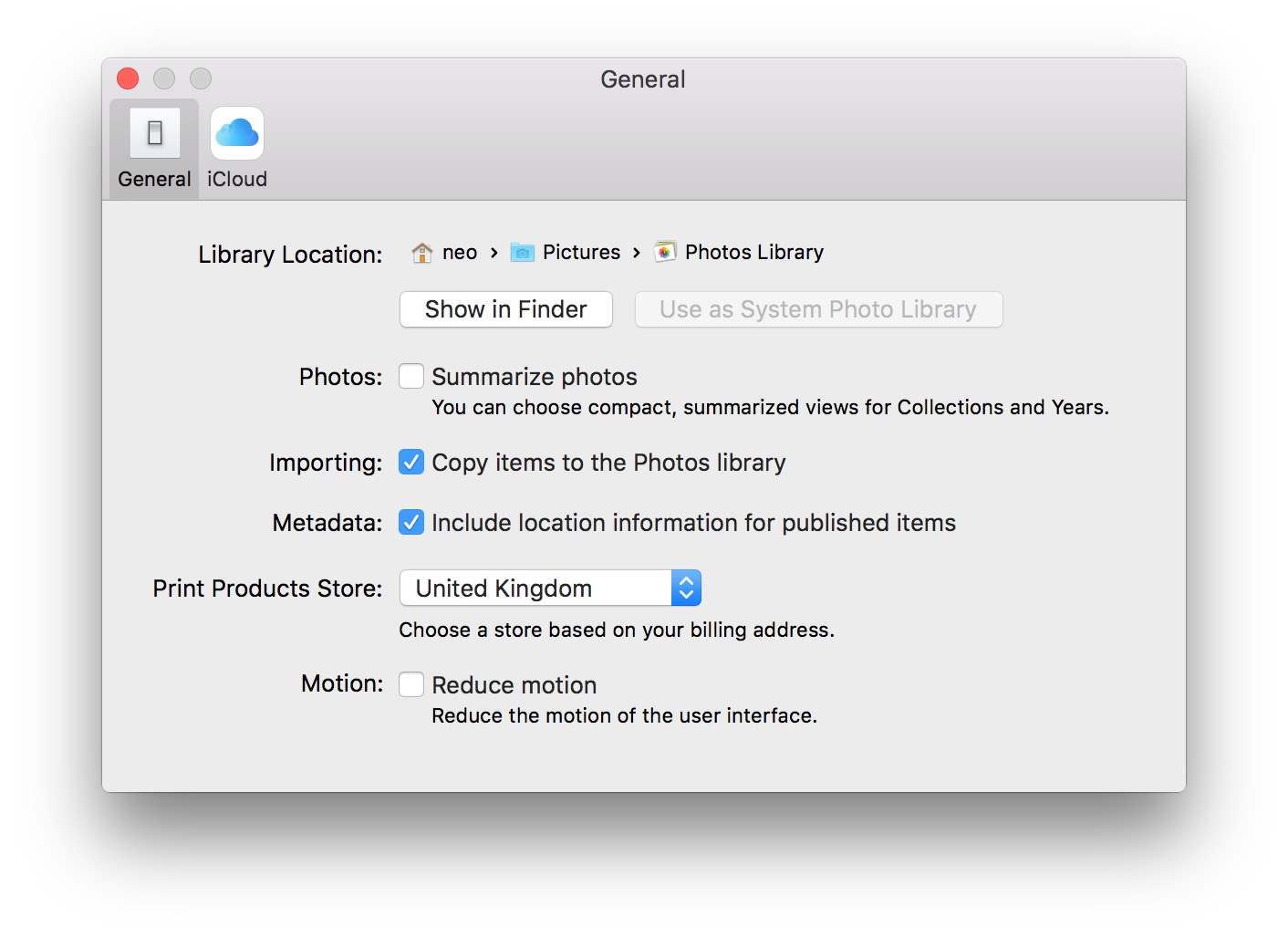Click the 'Photos Library' path text

tap(754, 253)
